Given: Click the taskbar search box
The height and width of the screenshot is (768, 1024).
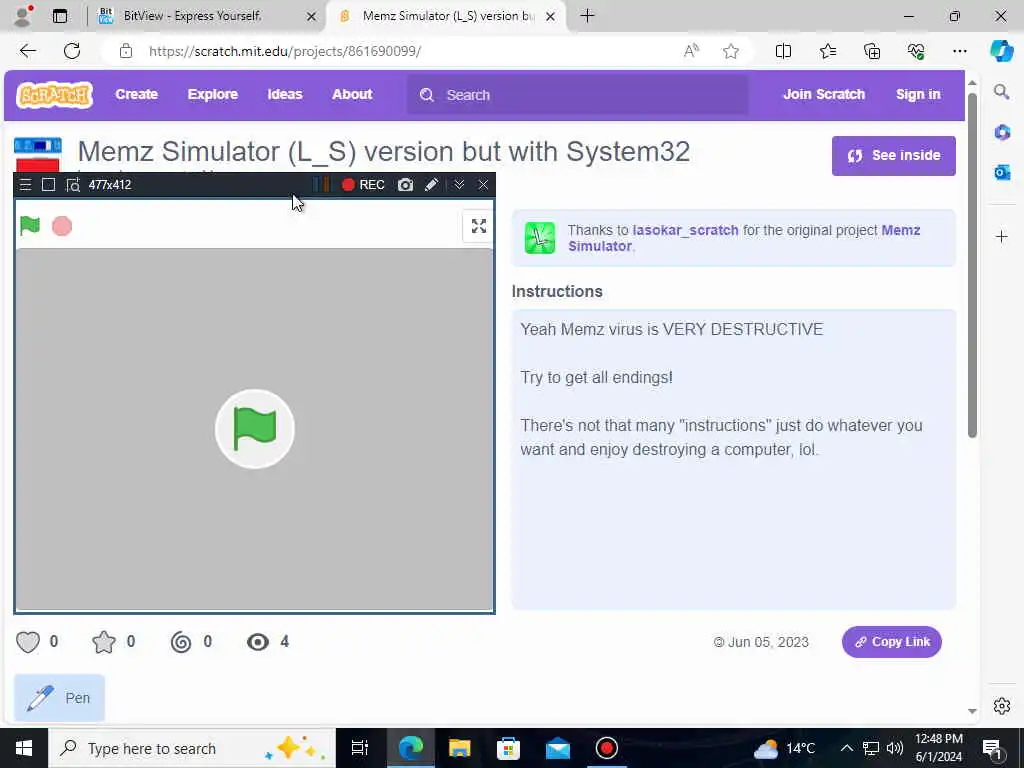Looking at the screenshot, I should click(192, 748).
